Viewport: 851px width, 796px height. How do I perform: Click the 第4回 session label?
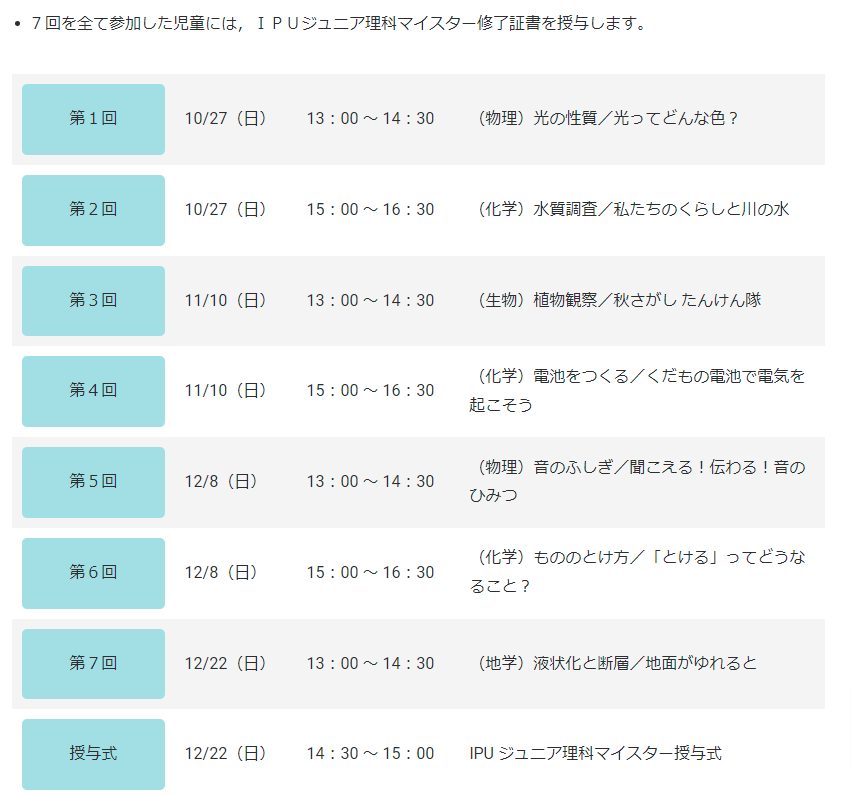tap(93, 391)
